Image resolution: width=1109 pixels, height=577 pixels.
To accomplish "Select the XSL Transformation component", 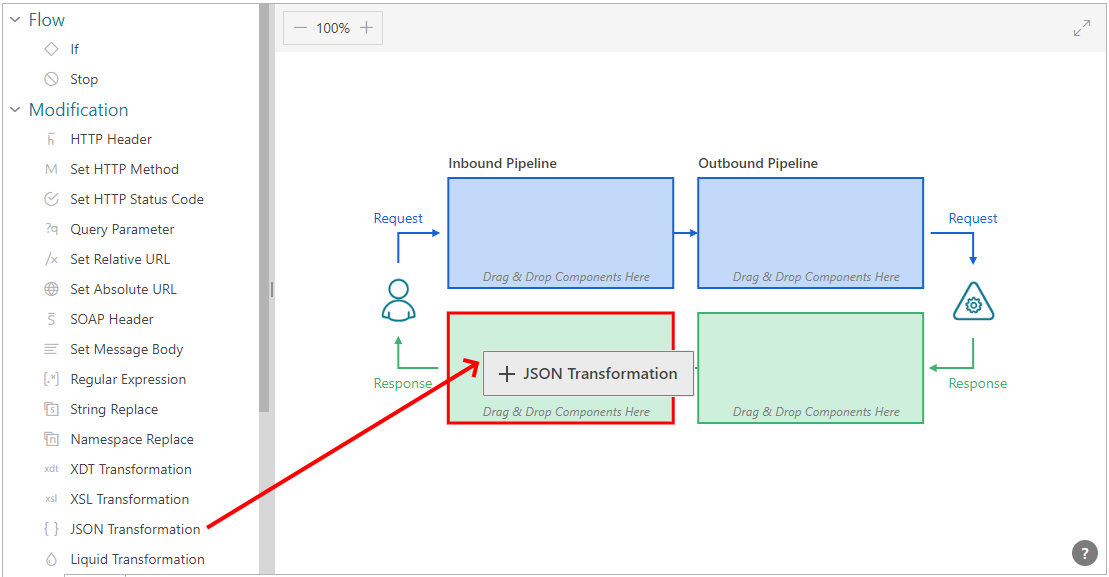I will pyautogui.click(x=129, y=499).
